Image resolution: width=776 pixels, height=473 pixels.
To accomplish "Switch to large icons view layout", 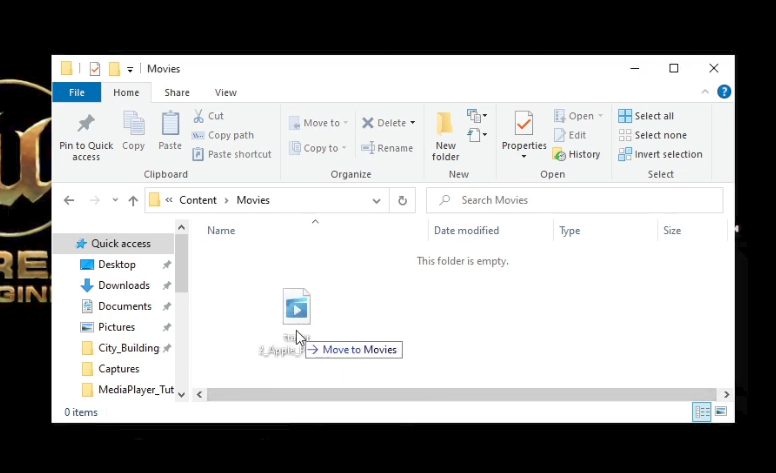I will [x=721, y=412].
